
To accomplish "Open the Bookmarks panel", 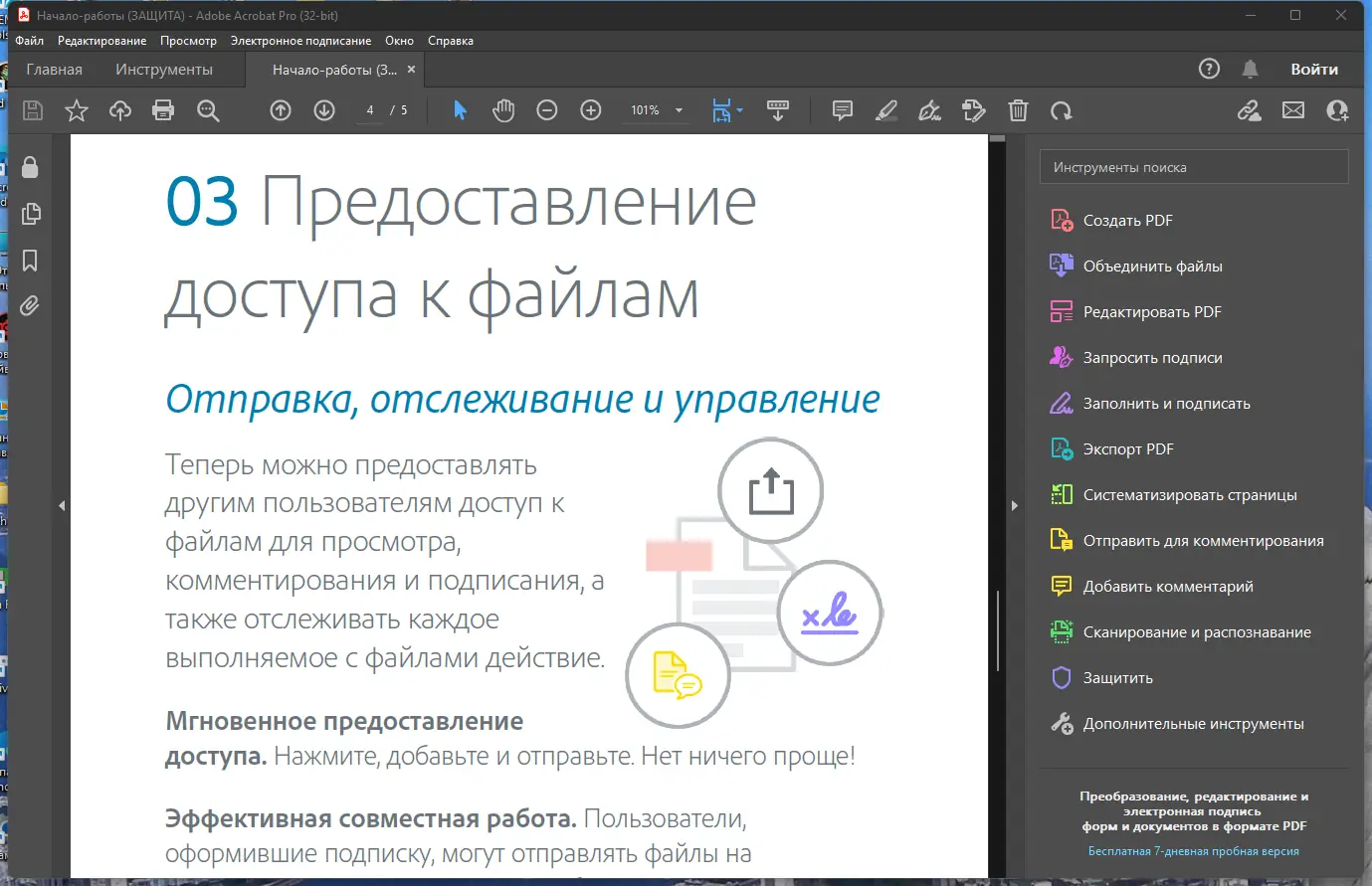I will click(30, 261).
